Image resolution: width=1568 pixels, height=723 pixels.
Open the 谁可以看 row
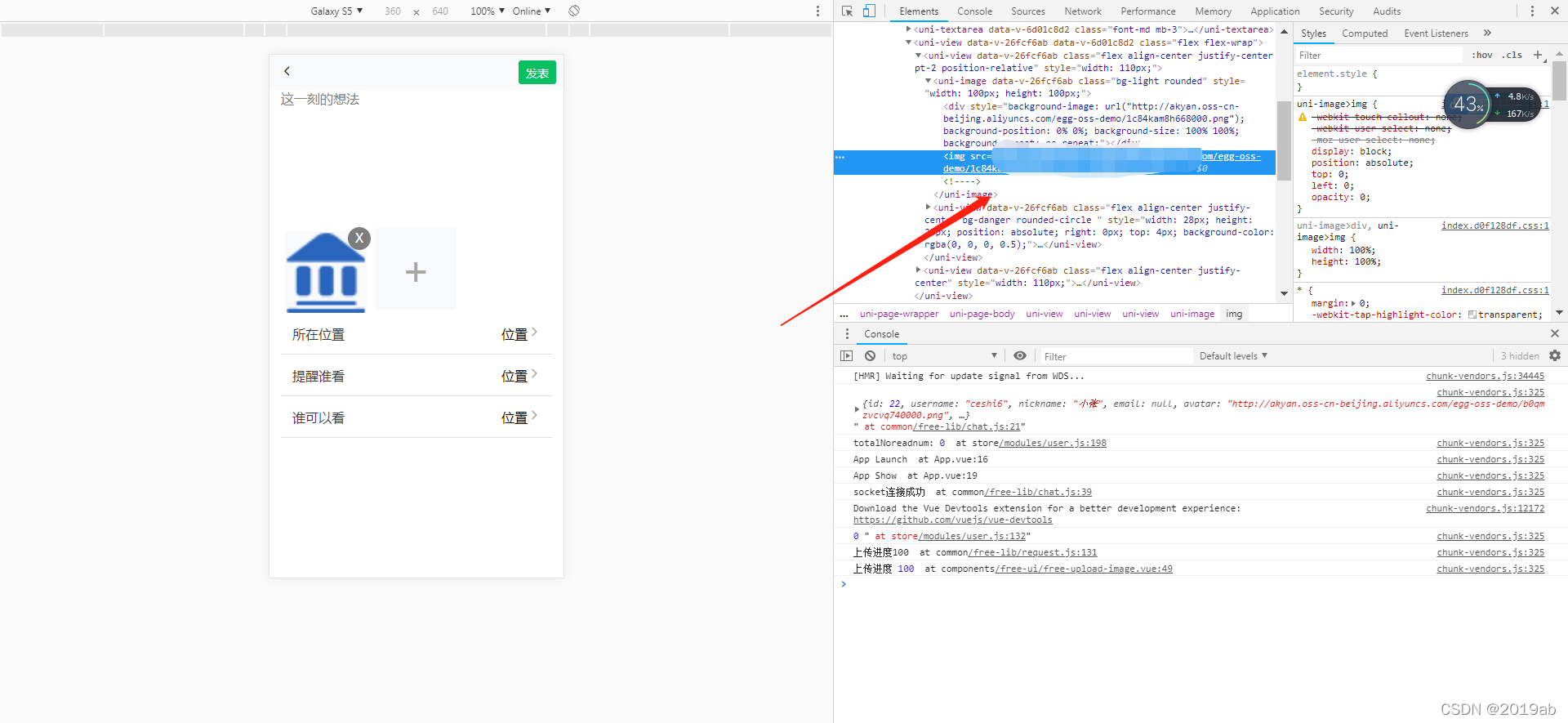click(416, 417)
